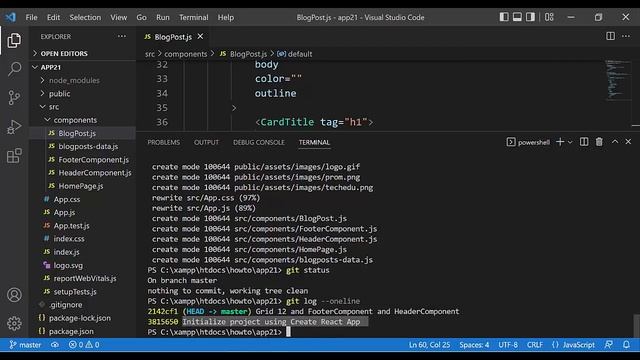Image resolution: width=640 pixels, height=360 pixels.
Task: Open the Help menu
Action: tap(226, 18)
